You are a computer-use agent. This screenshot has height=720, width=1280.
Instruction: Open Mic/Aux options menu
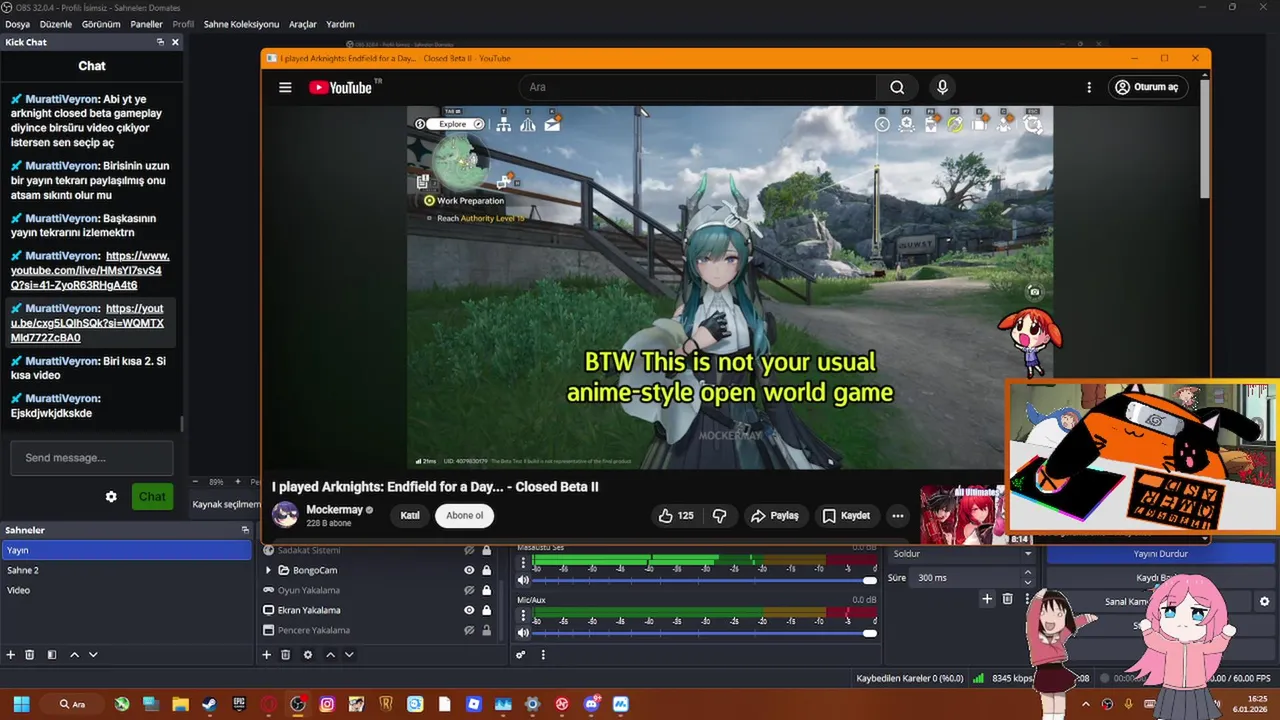point(523,615)
